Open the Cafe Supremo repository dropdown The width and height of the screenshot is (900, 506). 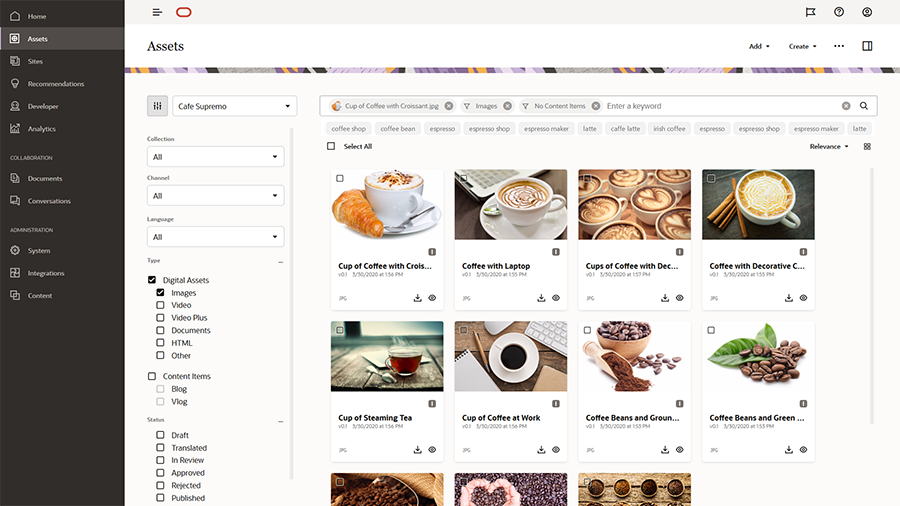tap(234, 106)
